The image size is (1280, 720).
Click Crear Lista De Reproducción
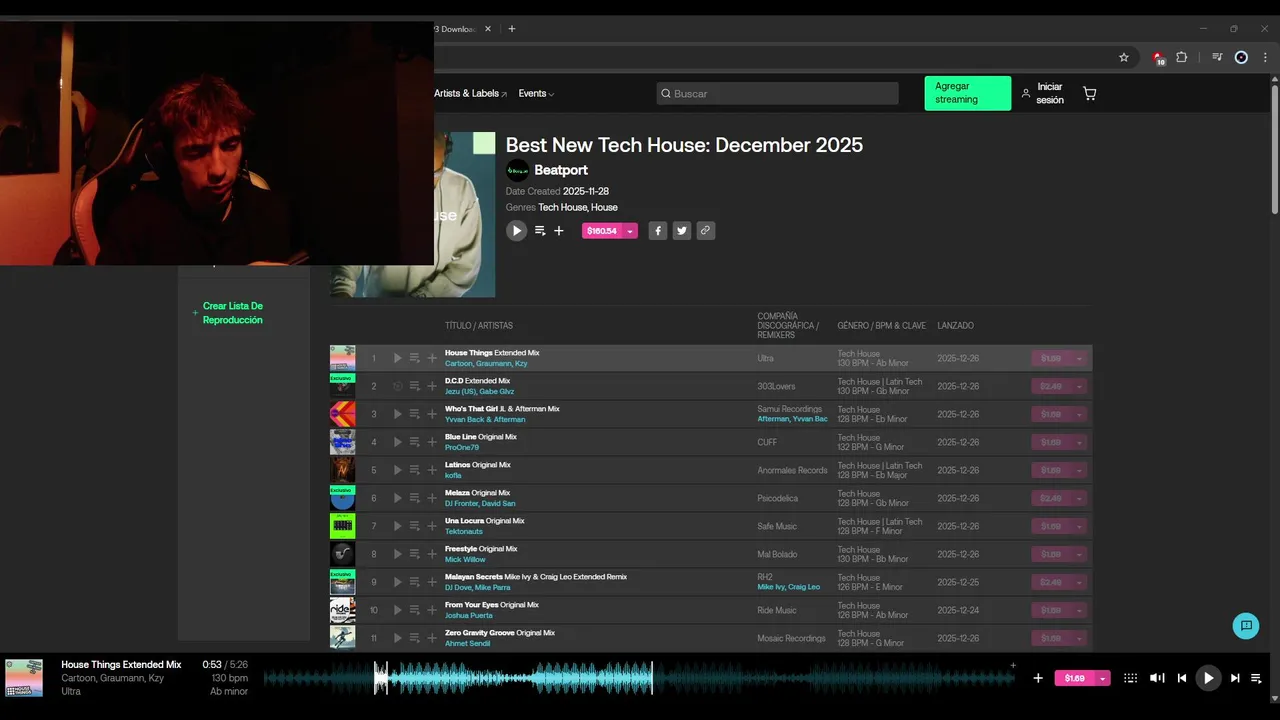click(x=232, y=313)
